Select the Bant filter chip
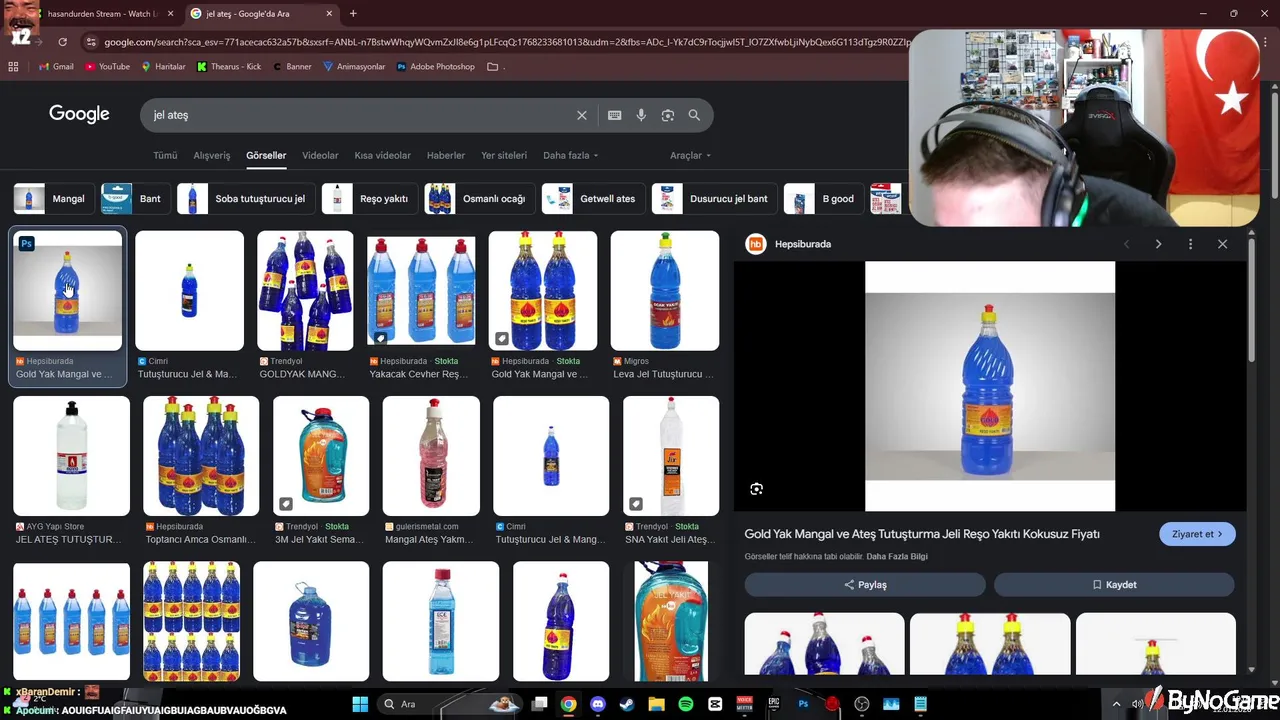This screenshot has width=1280, height=720. [x=136, y=199]
